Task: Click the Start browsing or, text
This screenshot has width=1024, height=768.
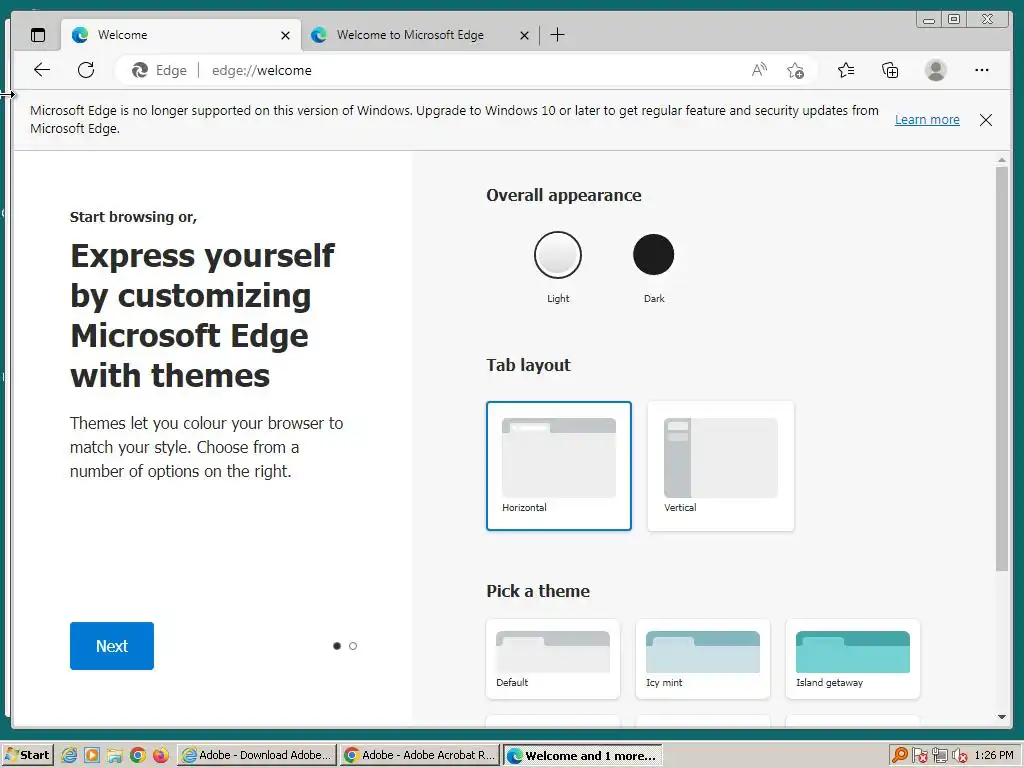Action: (133, 217)
